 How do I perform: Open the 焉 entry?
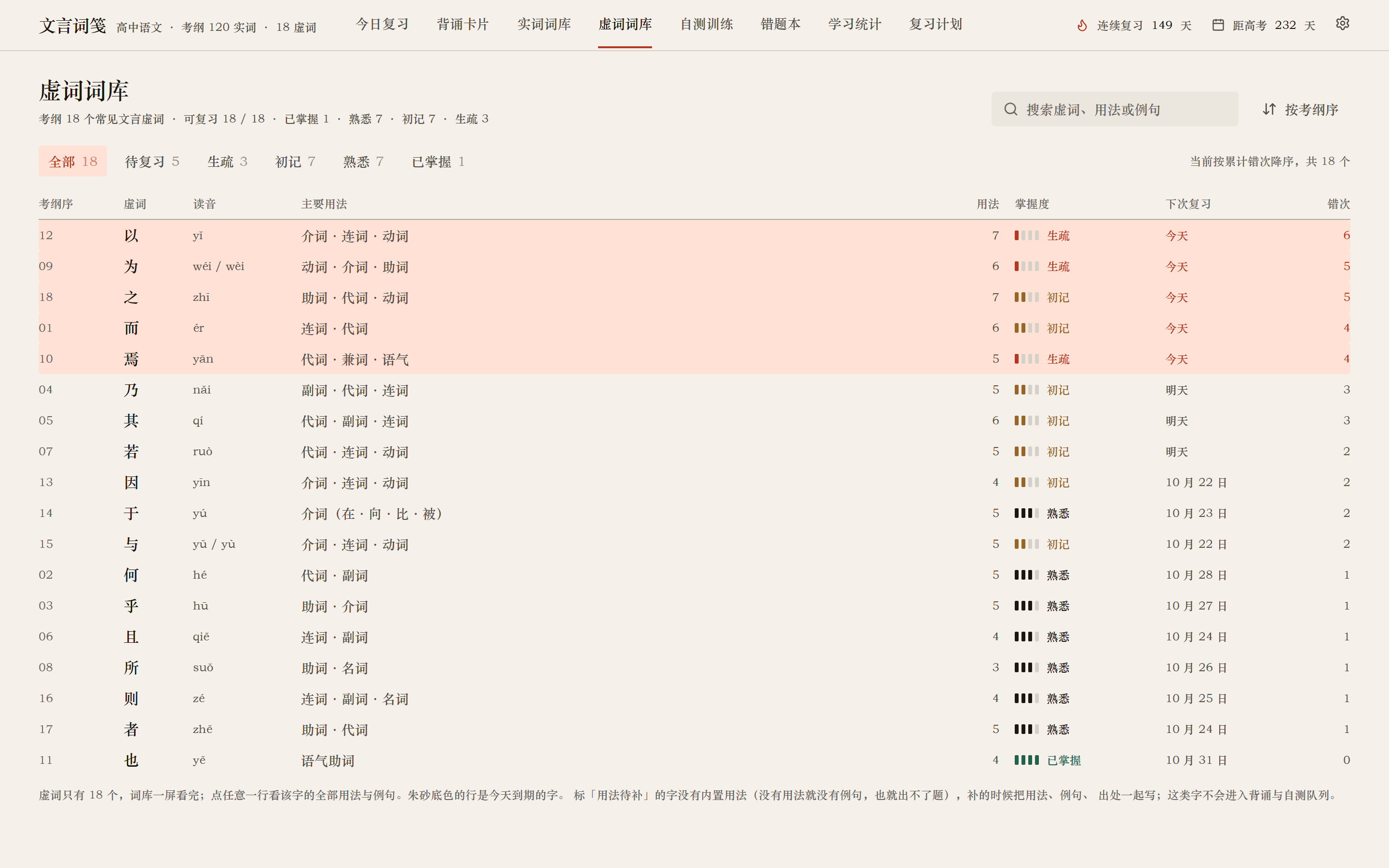point(694,359)
